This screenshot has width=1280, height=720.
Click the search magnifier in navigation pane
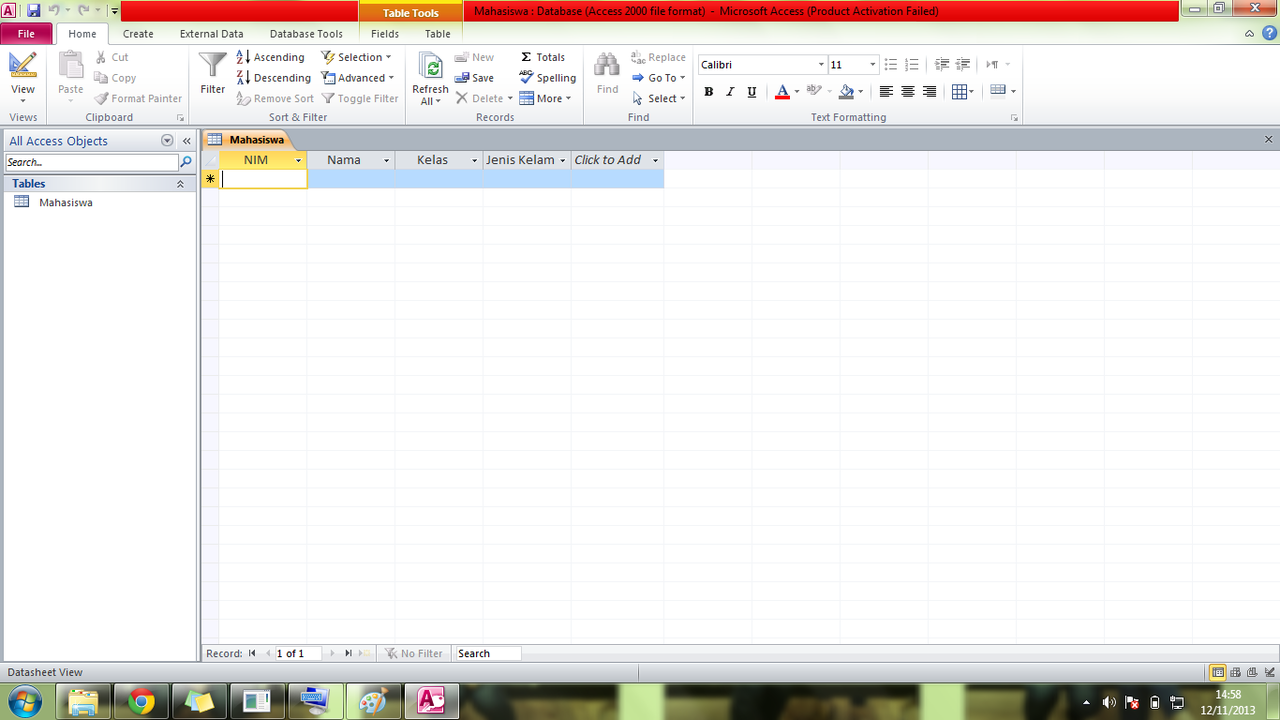186,162
